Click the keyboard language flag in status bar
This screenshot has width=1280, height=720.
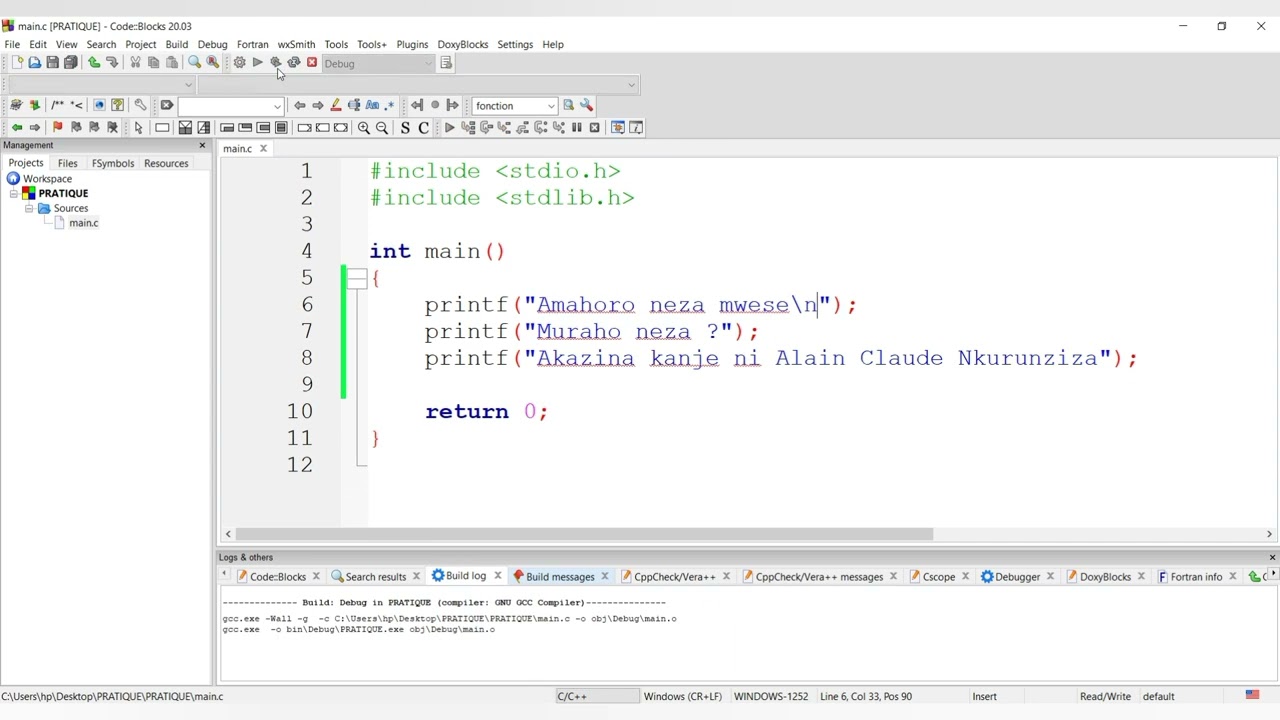click(1252, 695)
